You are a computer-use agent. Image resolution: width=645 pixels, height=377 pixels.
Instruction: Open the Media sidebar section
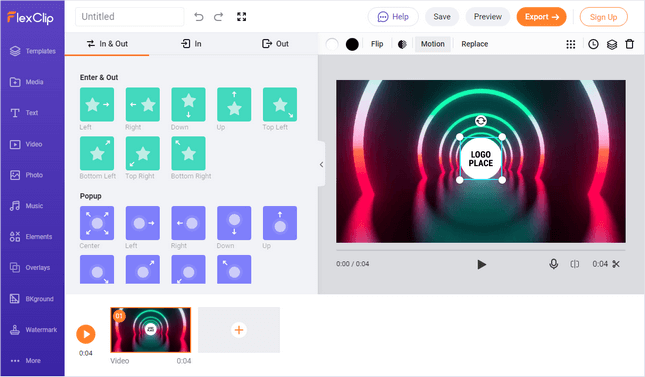click(x=27, y=82)
